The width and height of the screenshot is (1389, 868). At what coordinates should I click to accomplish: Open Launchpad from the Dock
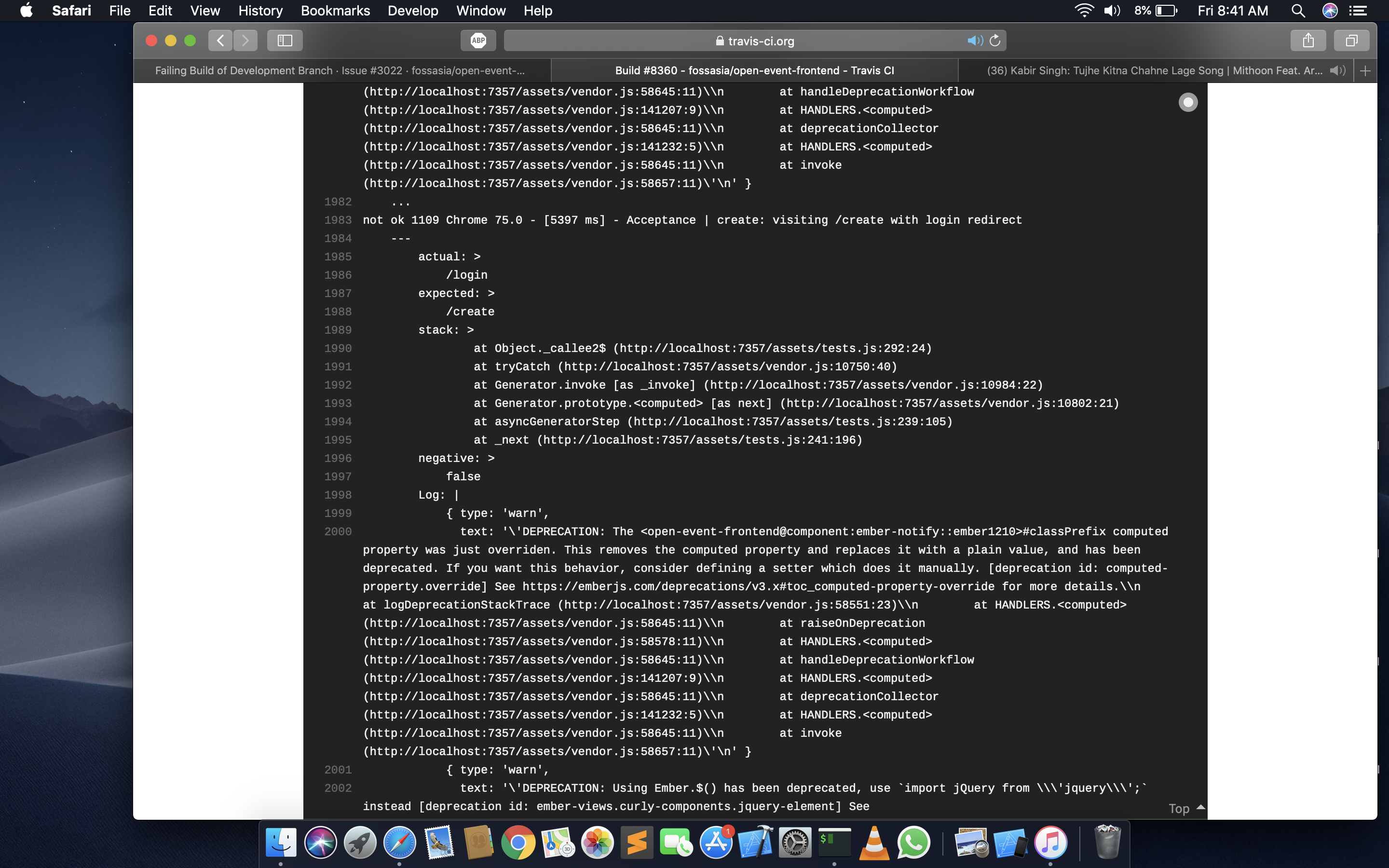tap(360, 842)
